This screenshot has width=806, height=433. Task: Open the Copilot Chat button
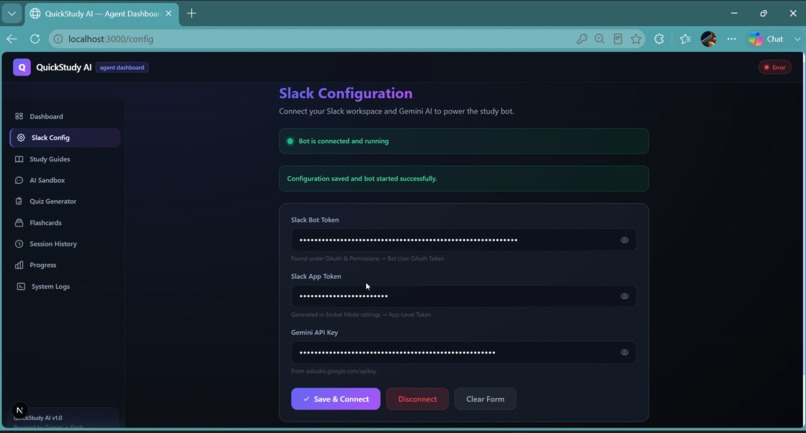tap(766, 39)
